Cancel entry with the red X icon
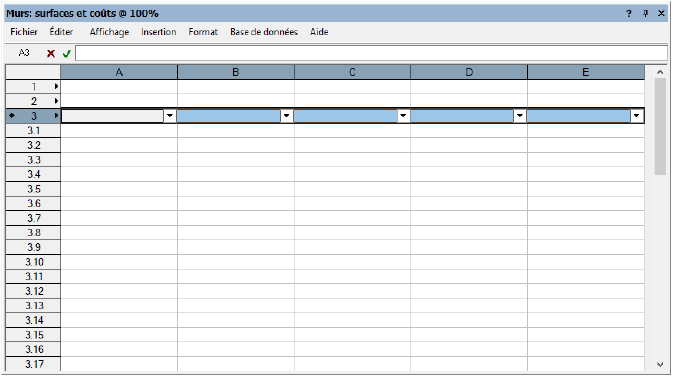Viewport: 673px width, 376px height. click(x=51, y=54)
